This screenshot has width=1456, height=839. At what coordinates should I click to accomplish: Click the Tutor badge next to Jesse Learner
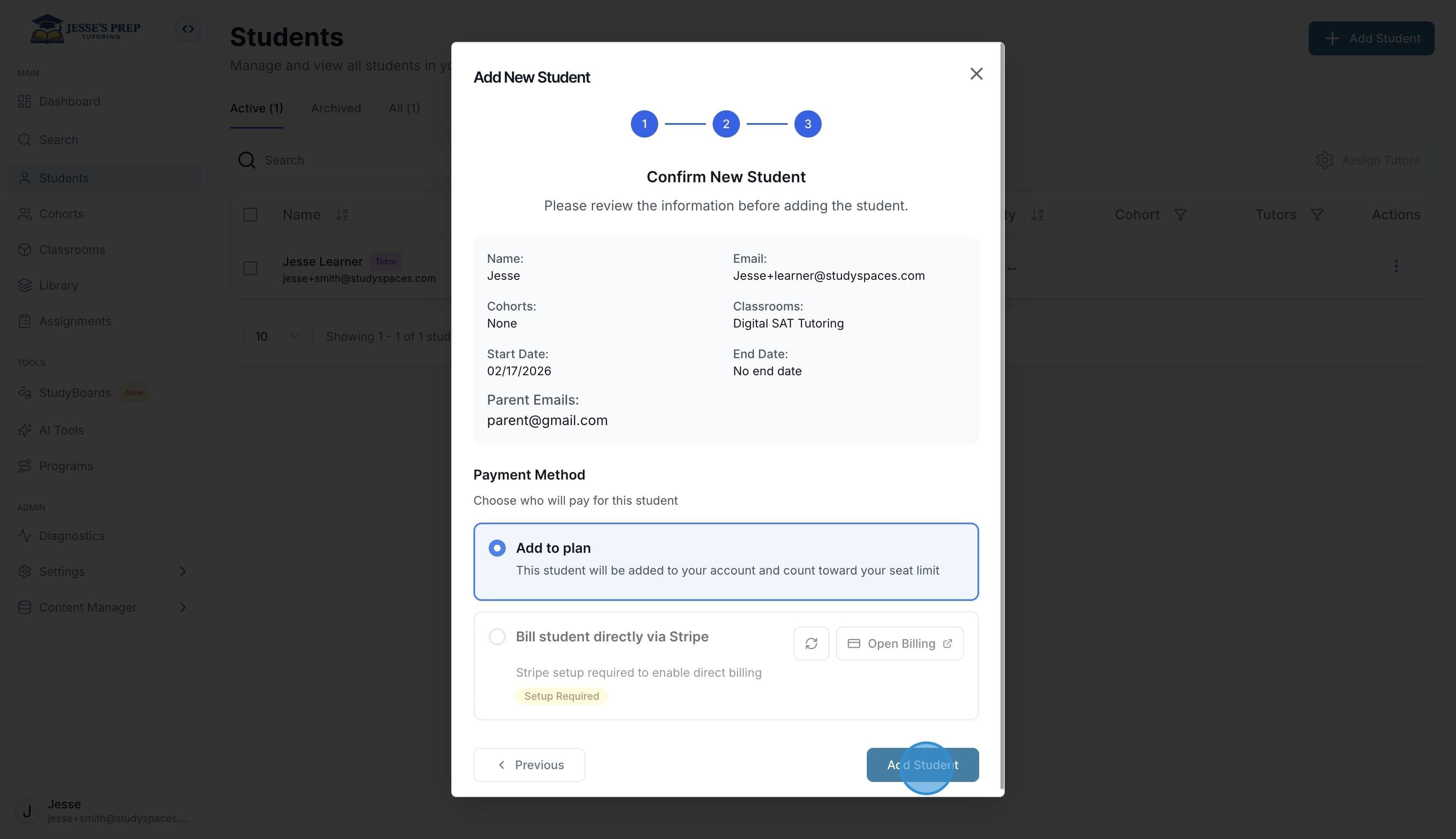tap(386, 261)
